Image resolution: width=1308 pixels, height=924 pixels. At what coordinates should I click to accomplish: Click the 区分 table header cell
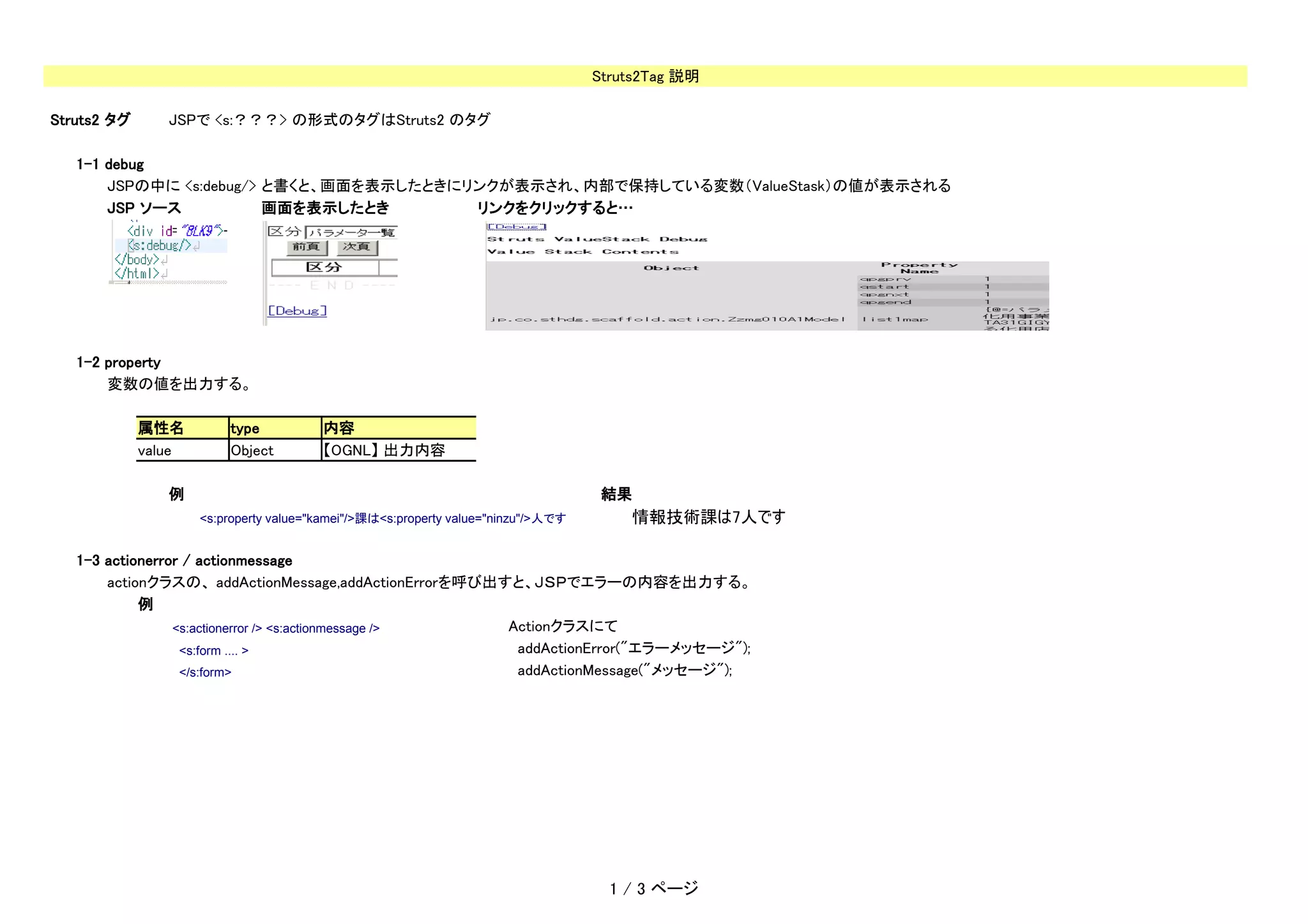click(x=324, y=268)
